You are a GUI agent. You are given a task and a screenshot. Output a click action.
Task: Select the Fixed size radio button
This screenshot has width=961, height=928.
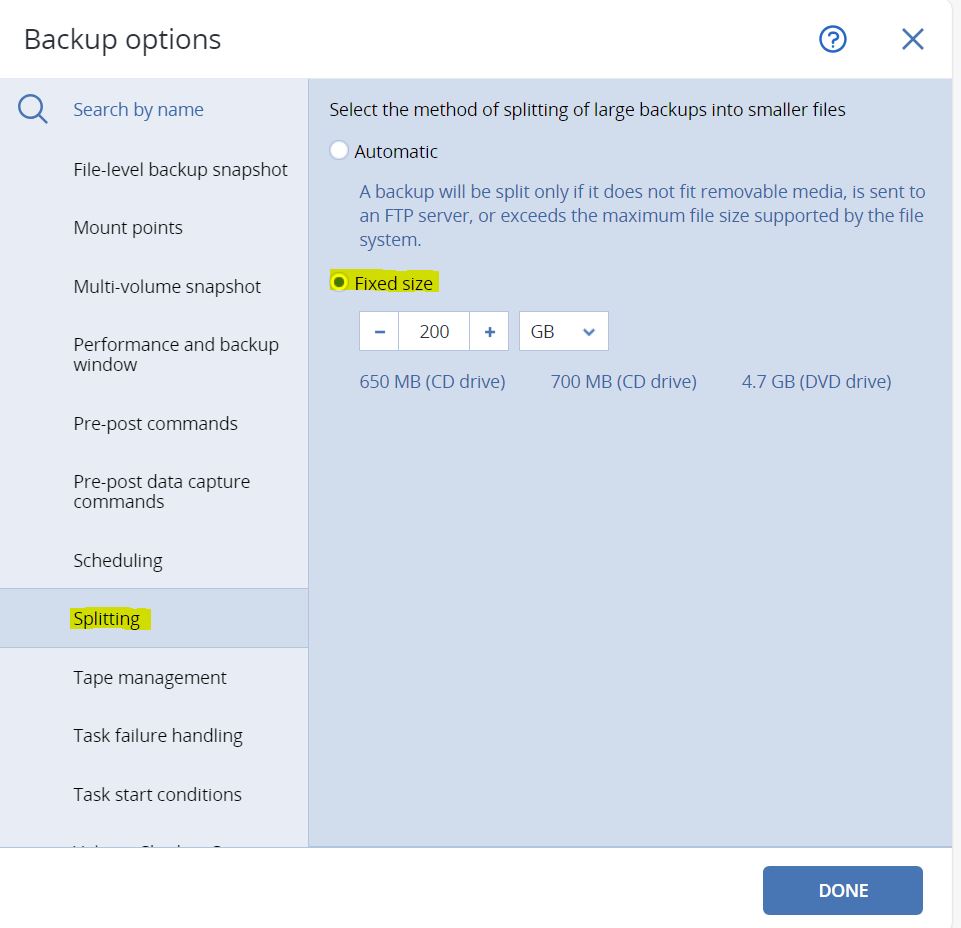pos(339,283)
